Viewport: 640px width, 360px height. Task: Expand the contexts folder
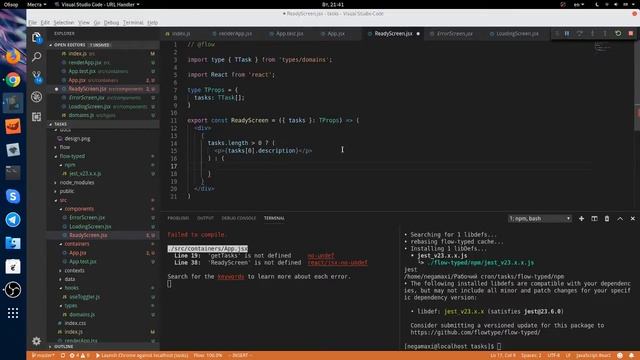(74, 271)
